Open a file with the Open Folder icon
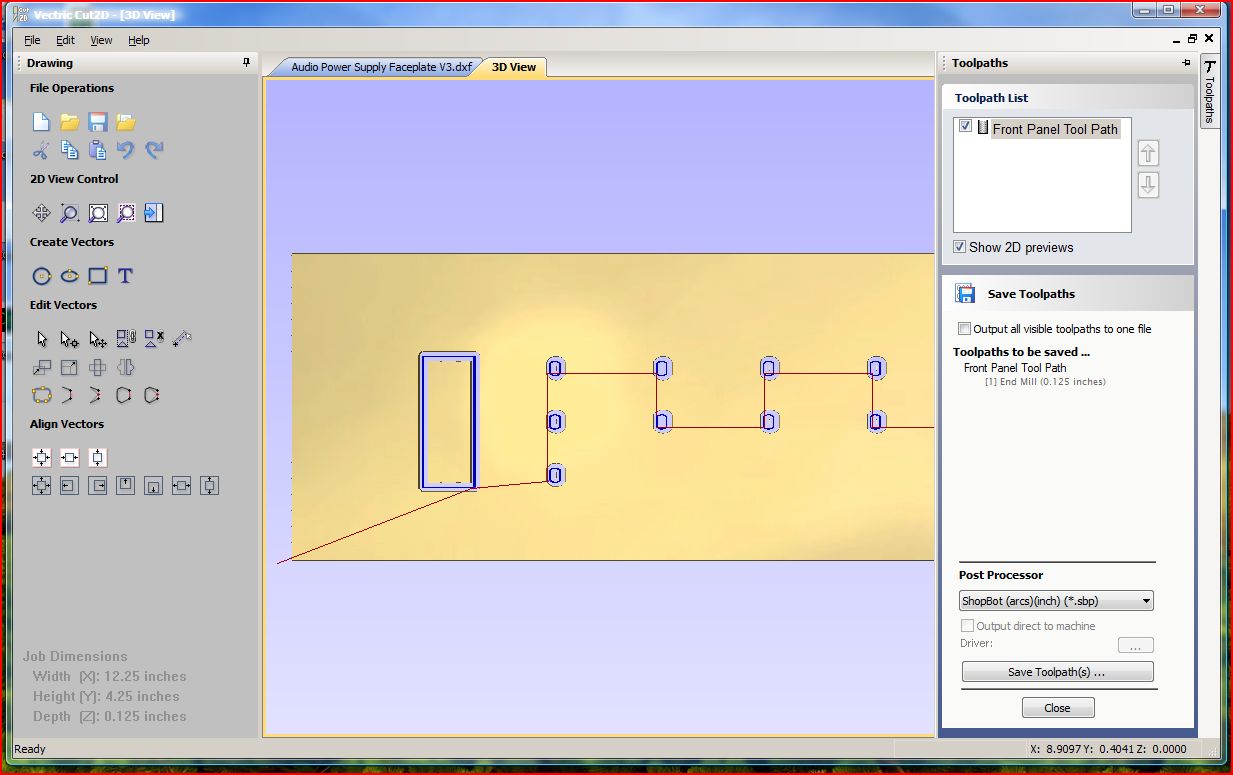Viewport: 1233px width, 775px height. pyautogui.click(x=69, y=121)
